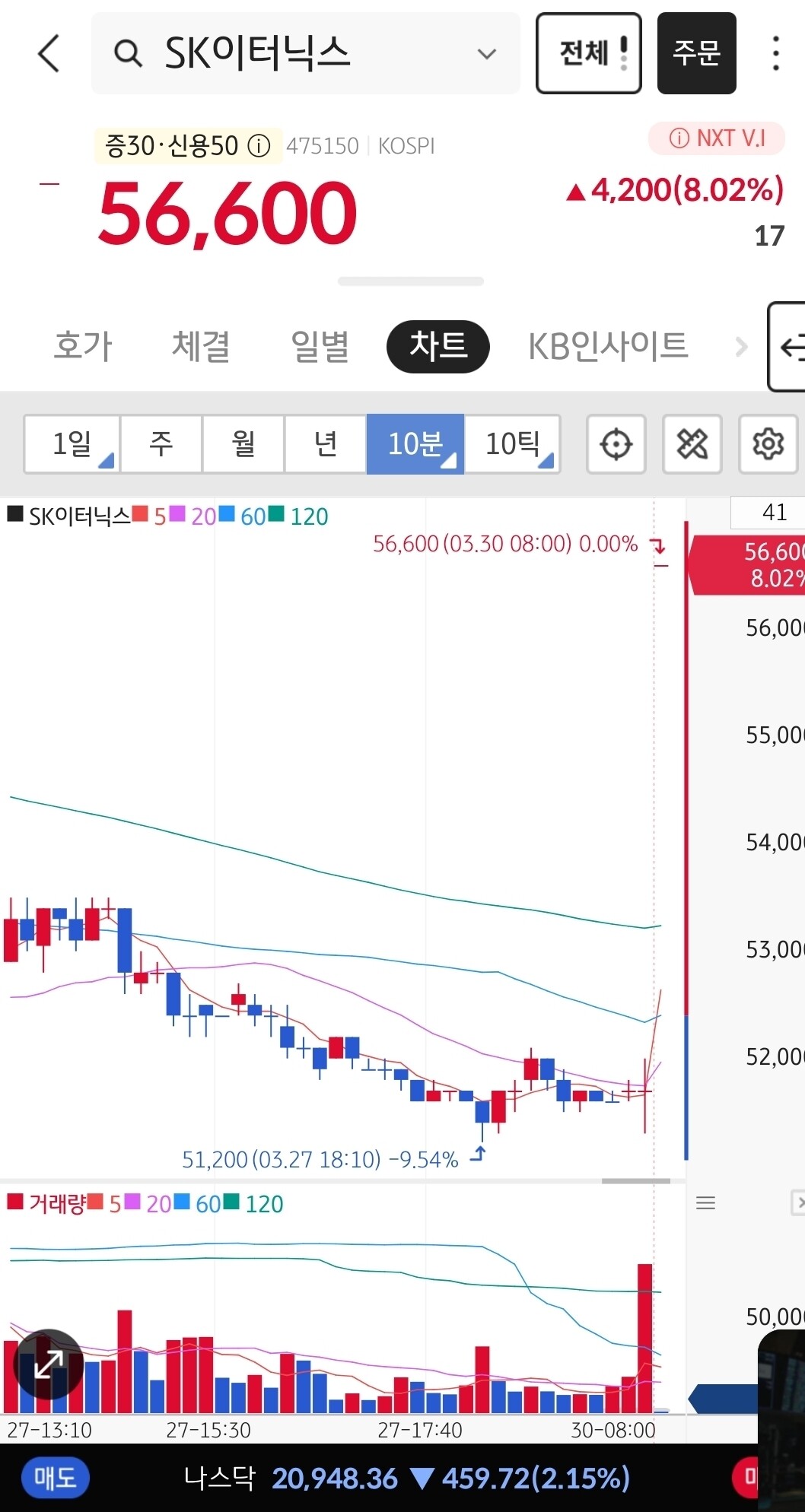Tap the search magnifier icon
Image resolution: width=805 pixels, height=1512 pixels.
click(127, 53)
